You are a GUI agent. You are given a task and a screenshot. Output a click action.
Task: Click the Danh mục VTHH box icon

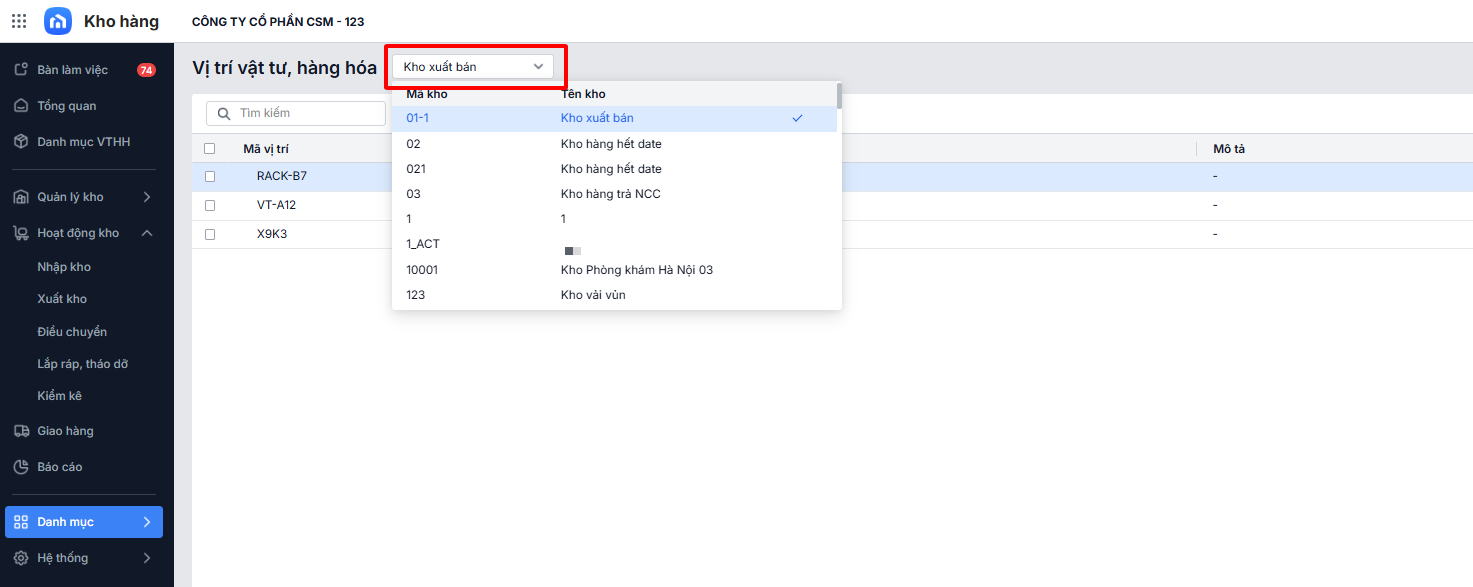pos(20,142)
